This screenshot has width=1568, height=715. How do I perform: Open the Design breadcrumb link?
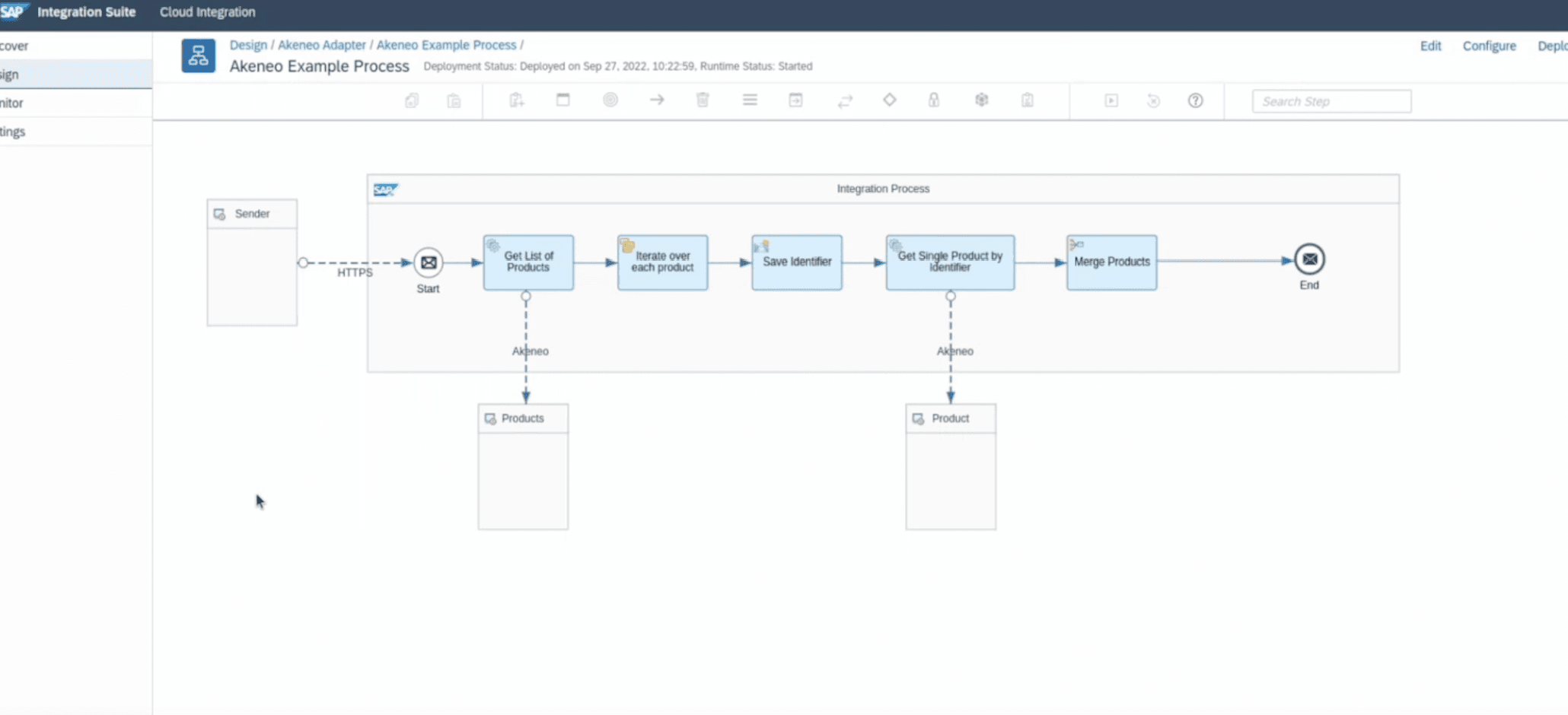(248, 45)
